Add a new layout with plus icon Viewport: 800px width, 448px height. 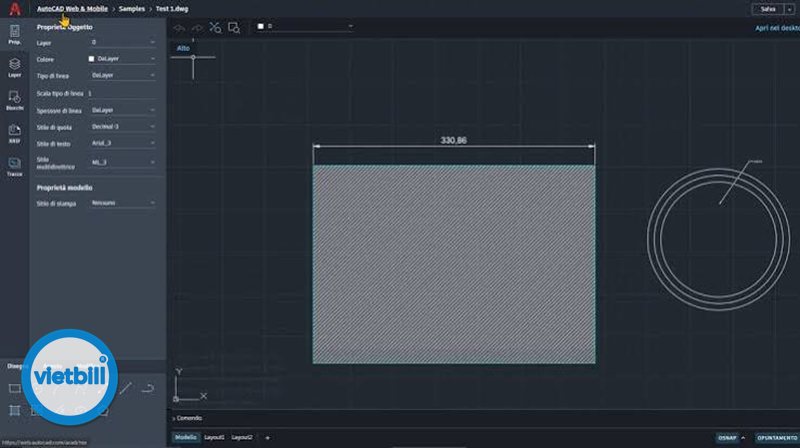tap(267, 437)
